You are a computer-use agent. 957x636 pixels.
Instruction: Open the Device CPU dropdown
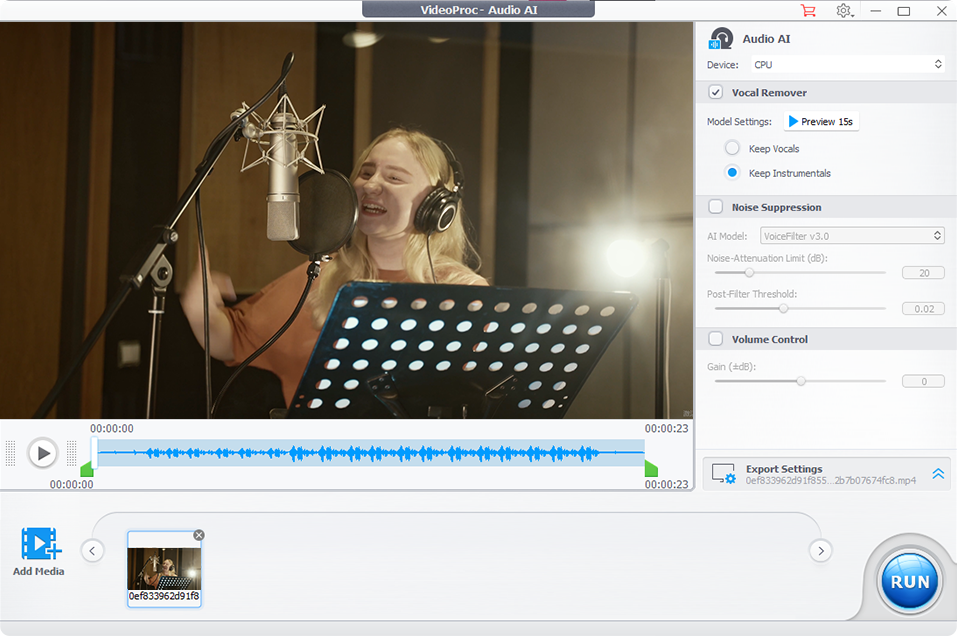pos(846,65)
